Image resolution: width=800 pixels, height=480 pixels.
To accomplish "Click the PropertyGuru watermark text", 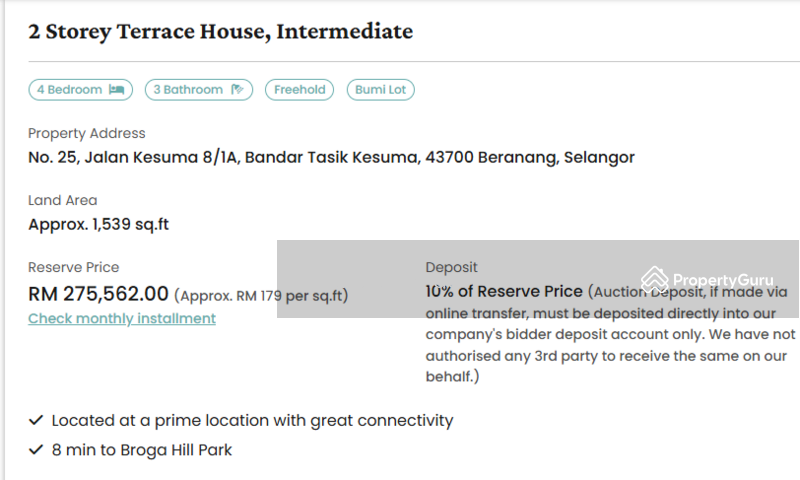I will 723,280.
